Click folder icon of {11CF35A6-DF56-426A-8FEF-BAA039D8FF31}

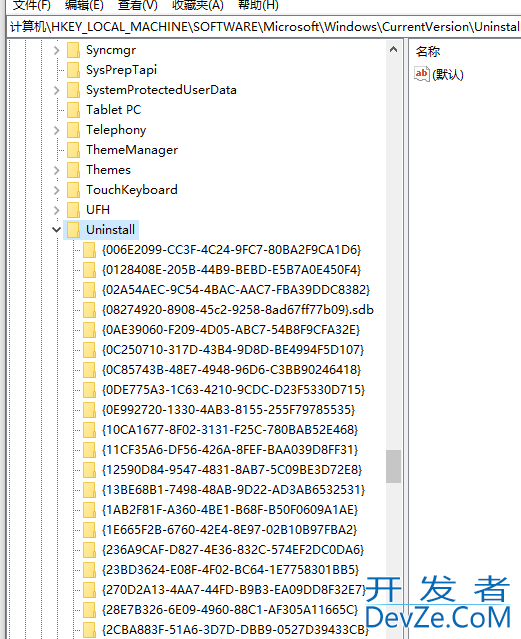(89, 450)
